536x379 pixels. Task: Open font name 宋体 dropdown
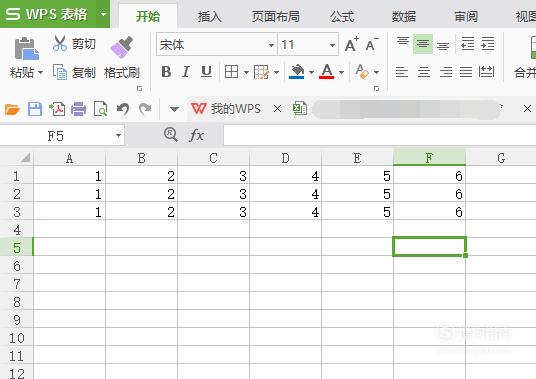(x=271, y=45)
